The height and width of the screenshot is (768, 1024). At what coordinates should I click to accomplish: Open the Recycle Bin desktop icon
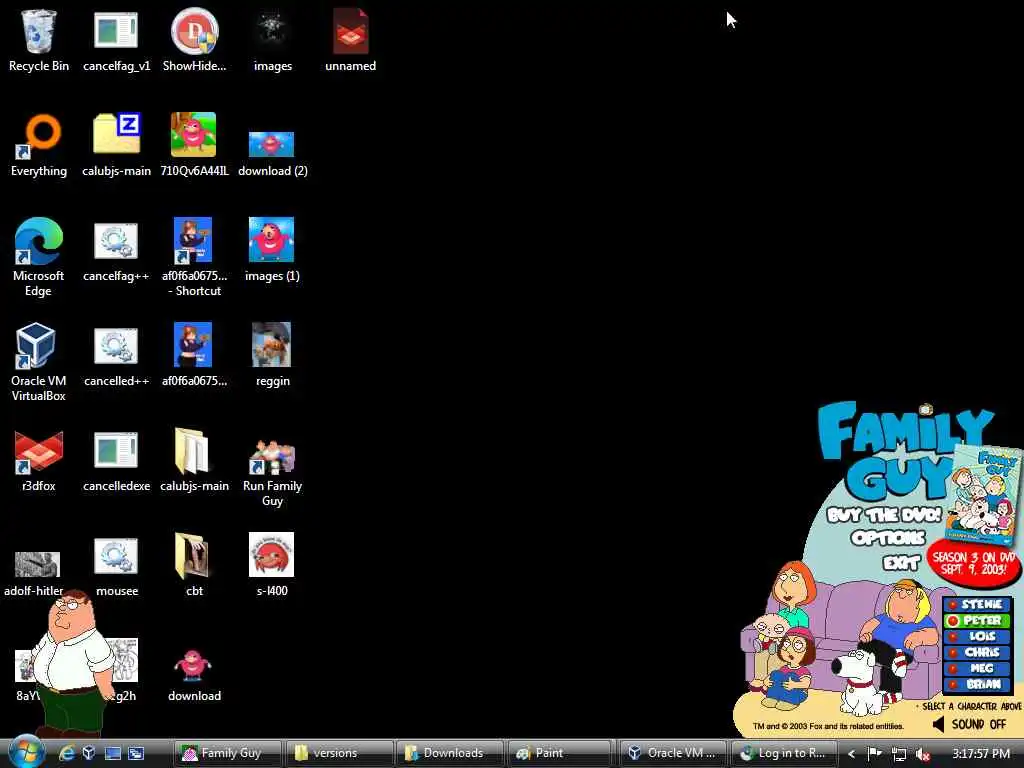[x=39, y=40]
